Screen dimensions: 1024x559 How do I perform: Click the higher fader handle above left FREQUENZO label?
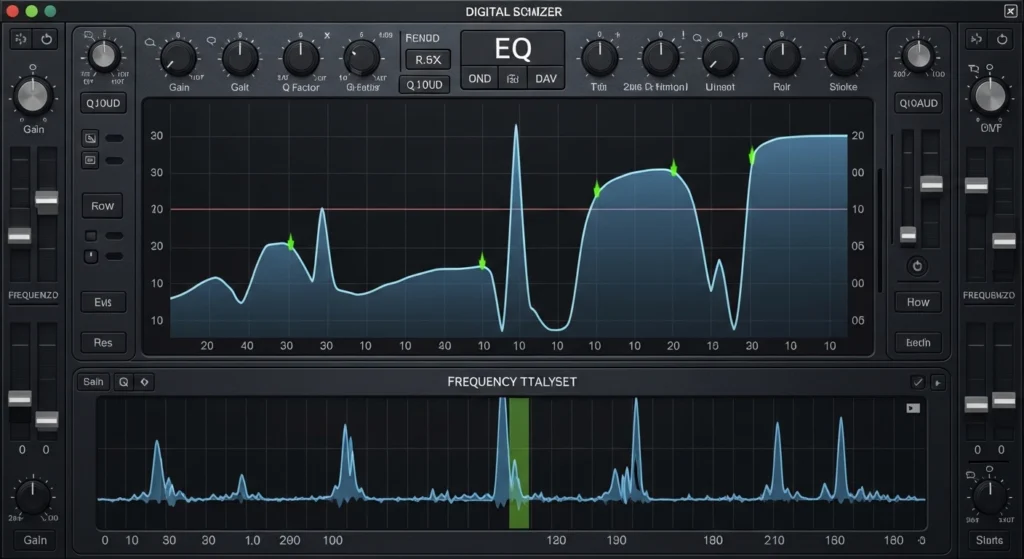(46, 201)
